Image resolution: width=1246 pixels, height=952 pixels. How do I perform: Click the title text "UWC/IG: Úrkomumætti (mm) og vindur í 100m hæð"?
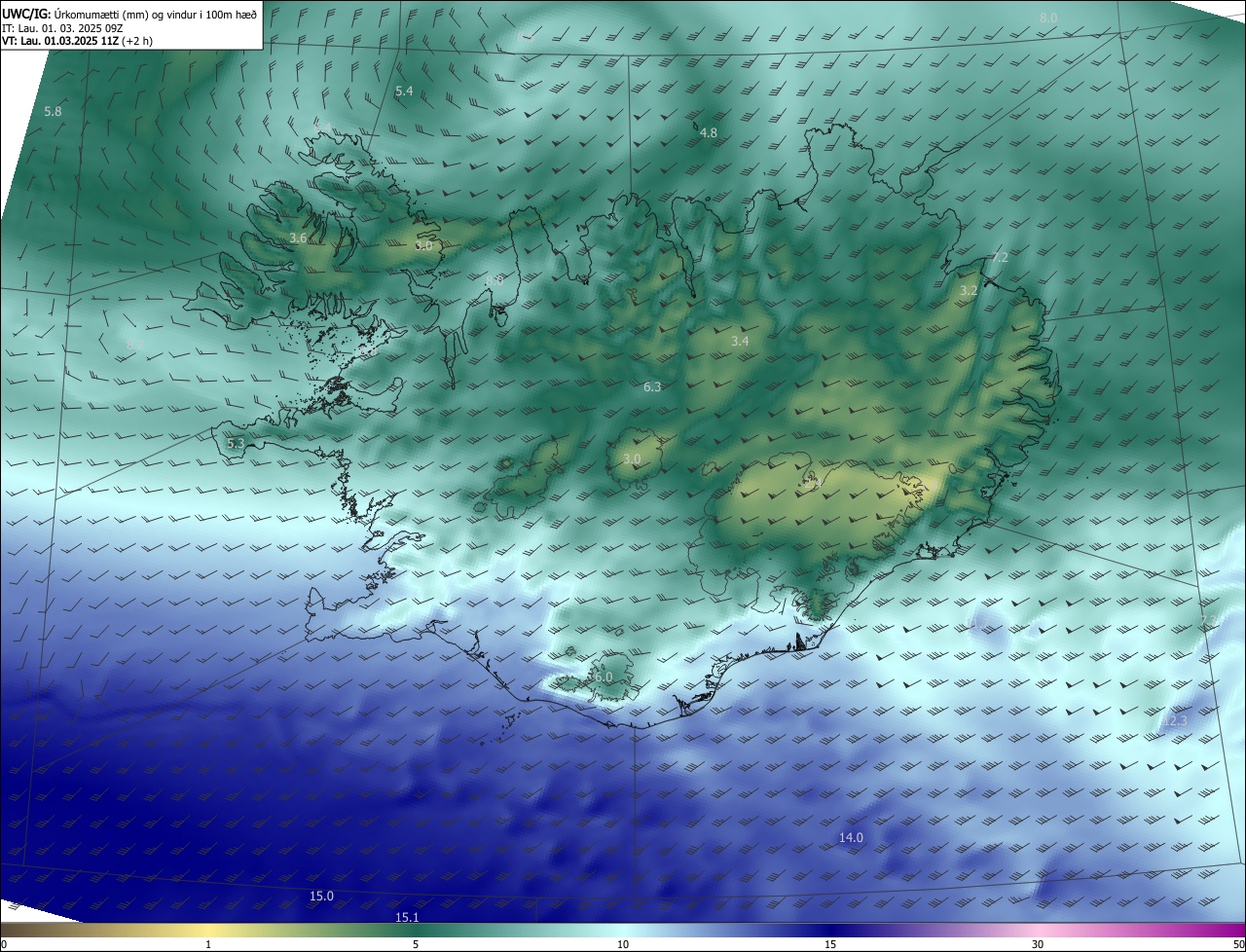tap(129, 14)
